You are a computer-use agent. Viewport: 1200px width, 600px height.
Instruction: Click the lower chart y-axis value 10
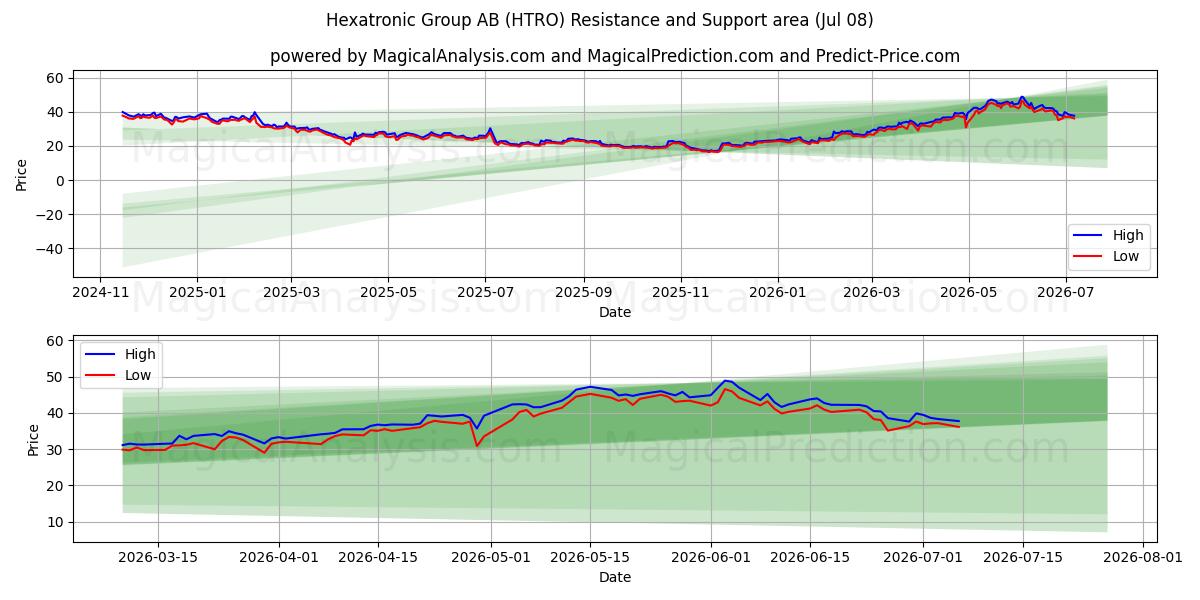(56, 522)
